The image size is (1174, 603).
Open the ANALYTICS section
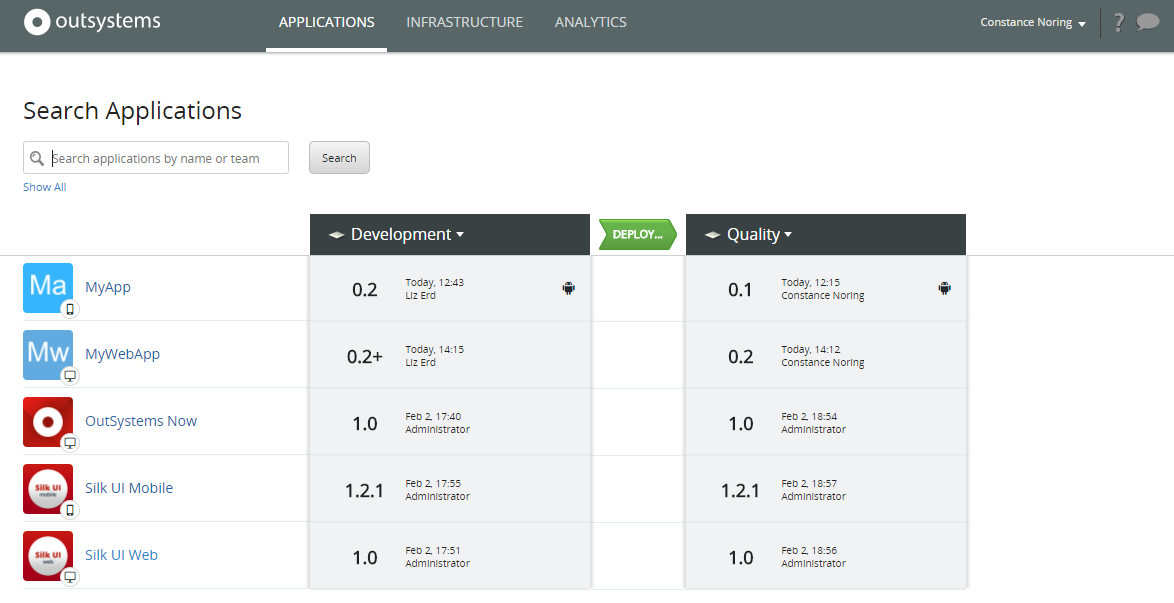pos(590,21)
